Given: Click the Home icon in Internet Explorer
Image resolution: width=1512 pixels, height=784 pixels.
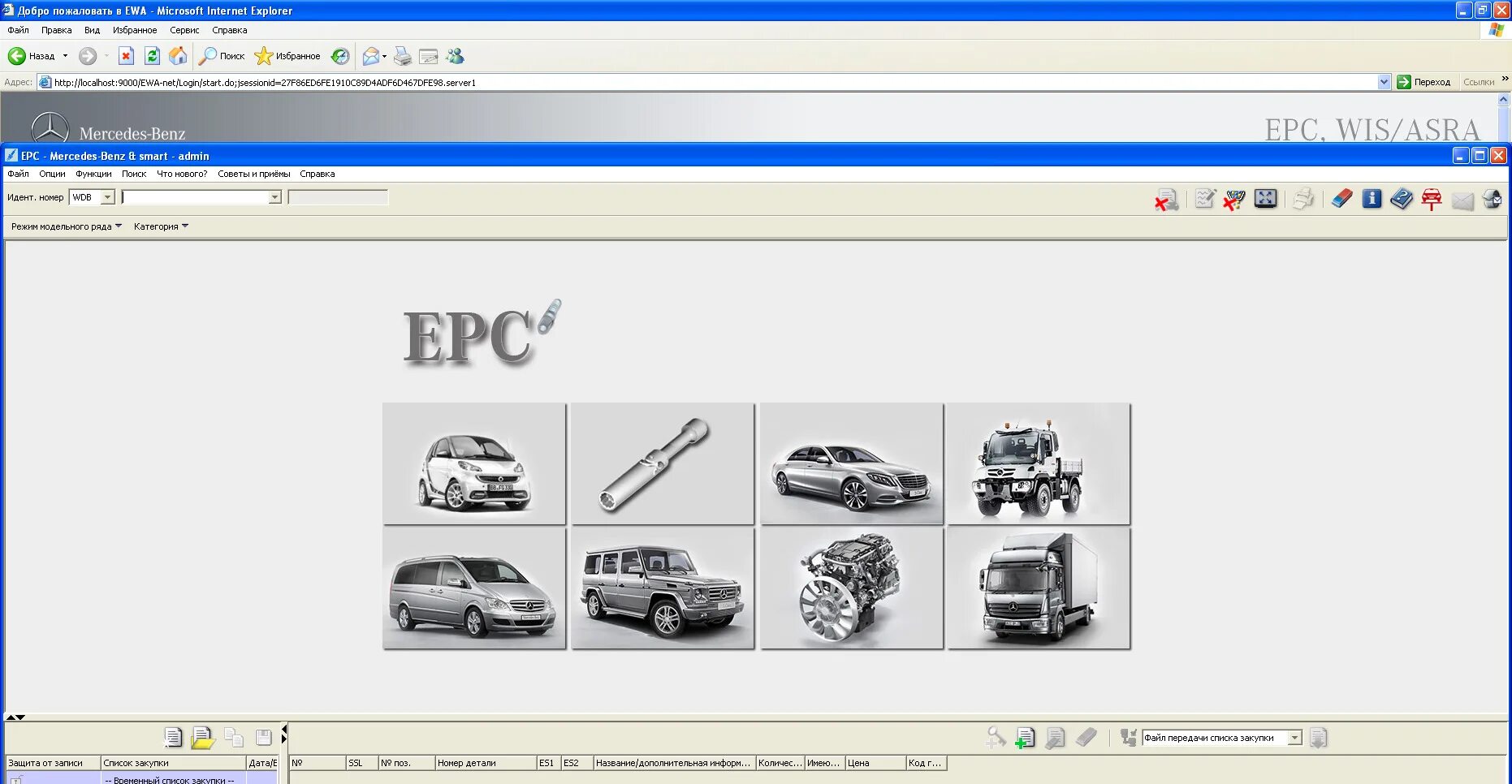Looking at the screenshot, I should (178, 56).
